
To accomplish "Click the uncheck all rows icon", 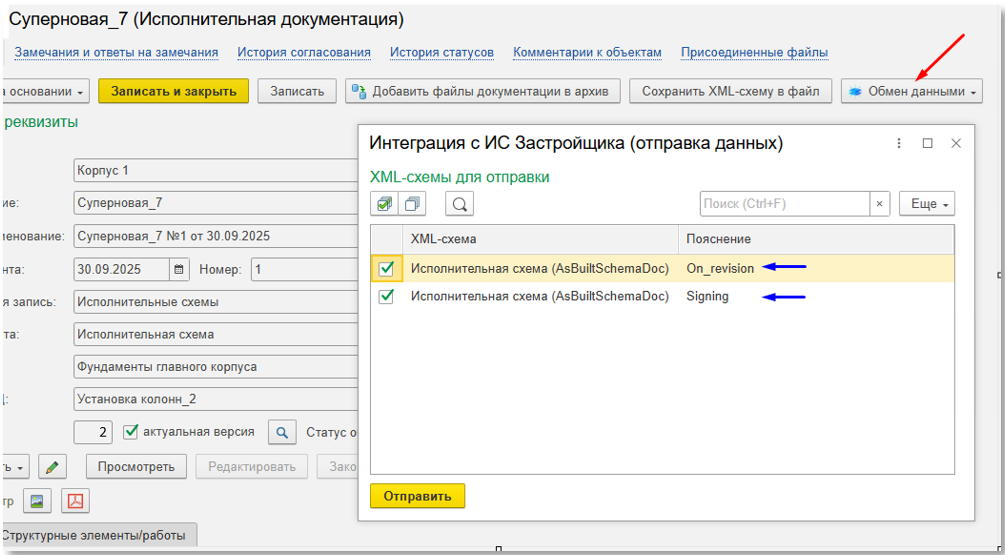I will 411,204.
